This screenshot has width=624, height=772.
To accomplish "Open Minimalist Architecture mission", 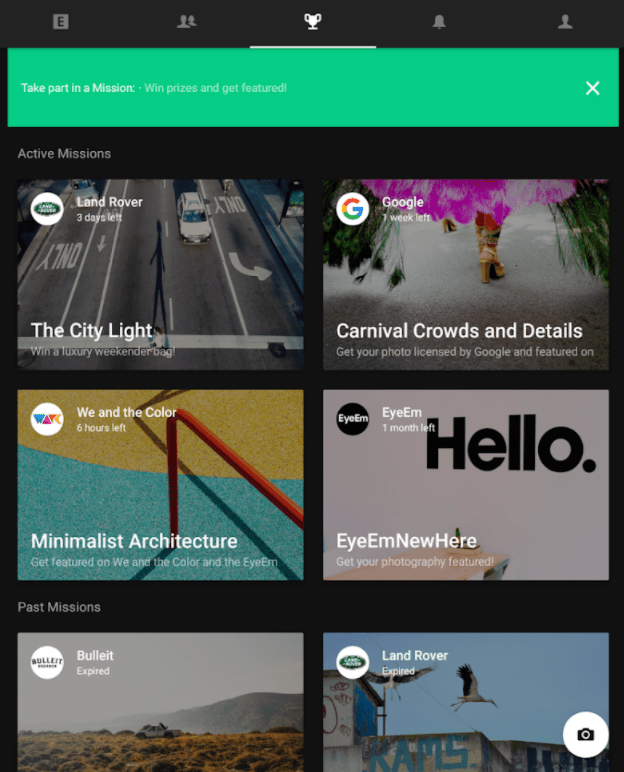I will (x=161, y=485).
